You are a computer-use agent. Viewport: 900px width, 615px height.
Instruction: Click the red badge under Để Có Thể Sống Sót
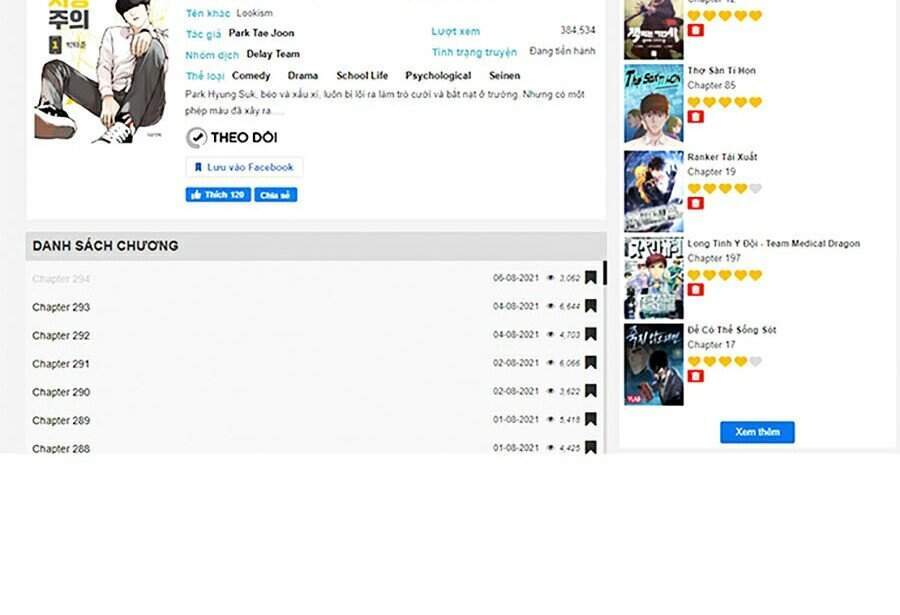696,376
